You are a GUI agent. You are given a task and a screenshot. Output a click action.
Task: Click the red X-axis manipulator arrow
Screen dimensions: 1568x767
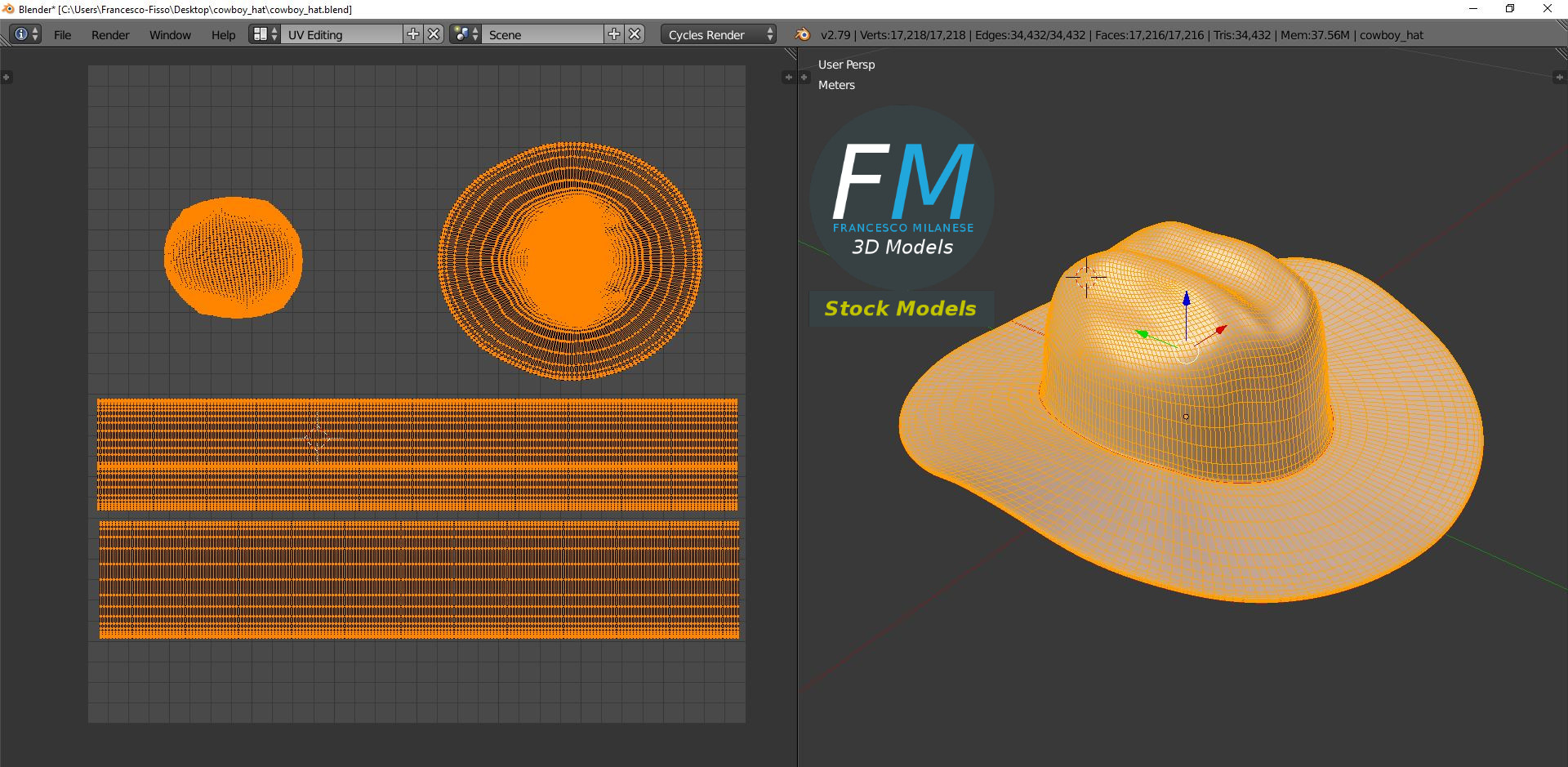click(x=1221, y=329)
